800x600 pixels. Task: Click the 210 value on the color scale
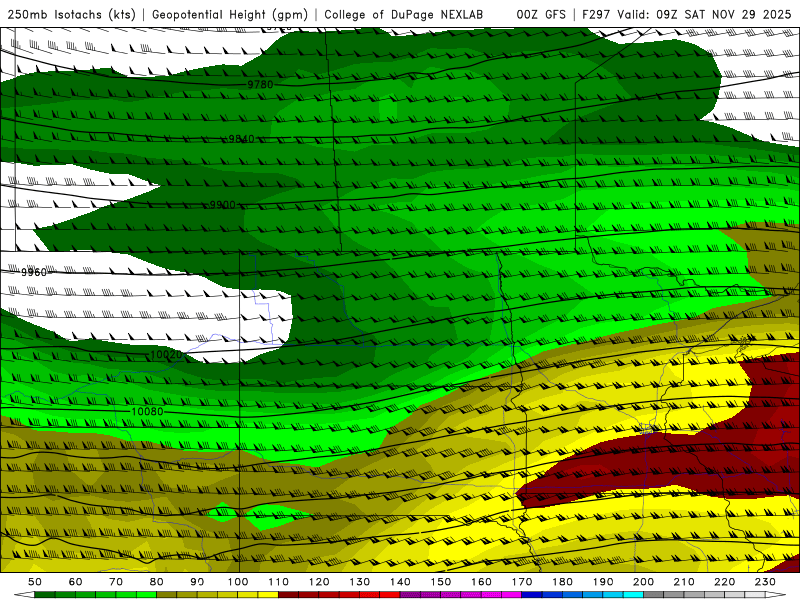(684, 582)
